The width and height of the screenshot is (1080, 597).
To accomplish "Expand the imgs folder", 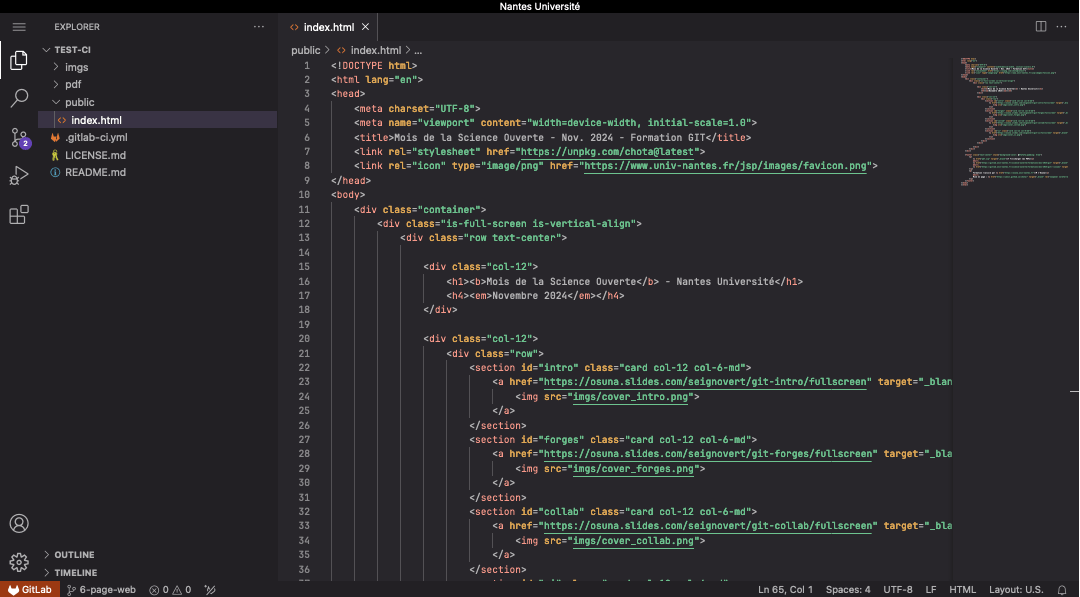I will 158,67.
